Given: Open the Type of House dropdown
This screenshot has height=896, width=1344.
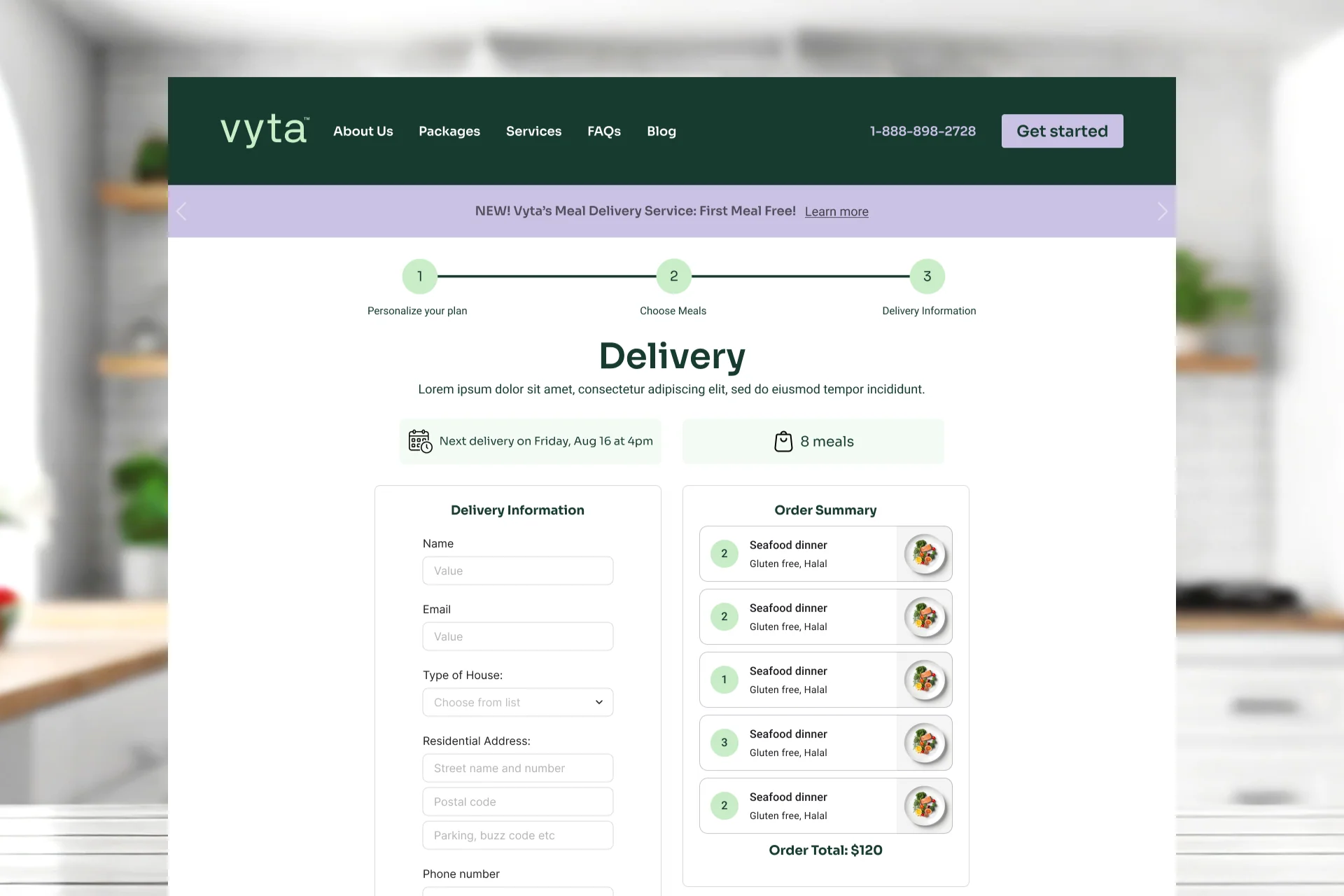Looking at the screenshot, I should pos(518,702).
